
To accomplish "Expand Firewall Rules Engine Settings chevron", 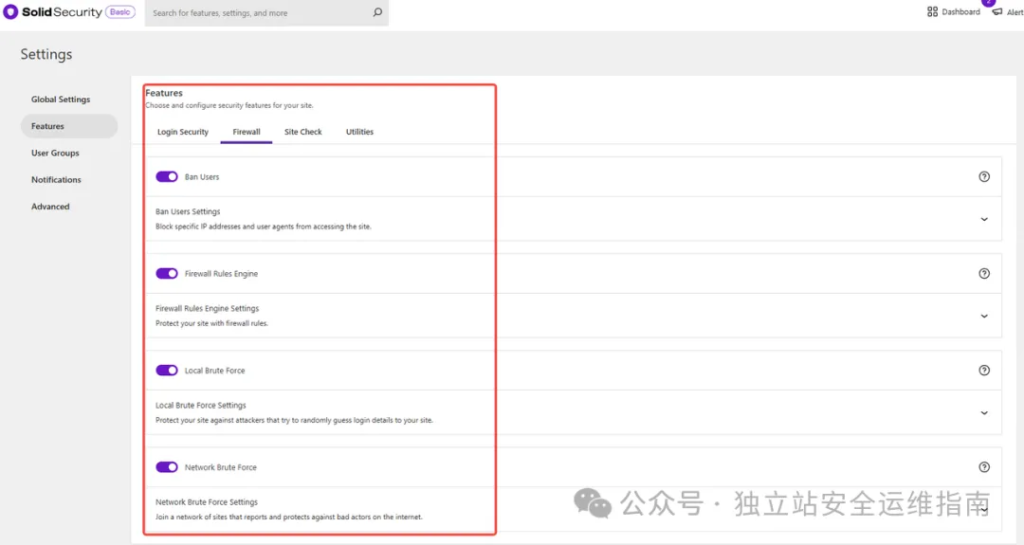I will [x=984, y=316].
